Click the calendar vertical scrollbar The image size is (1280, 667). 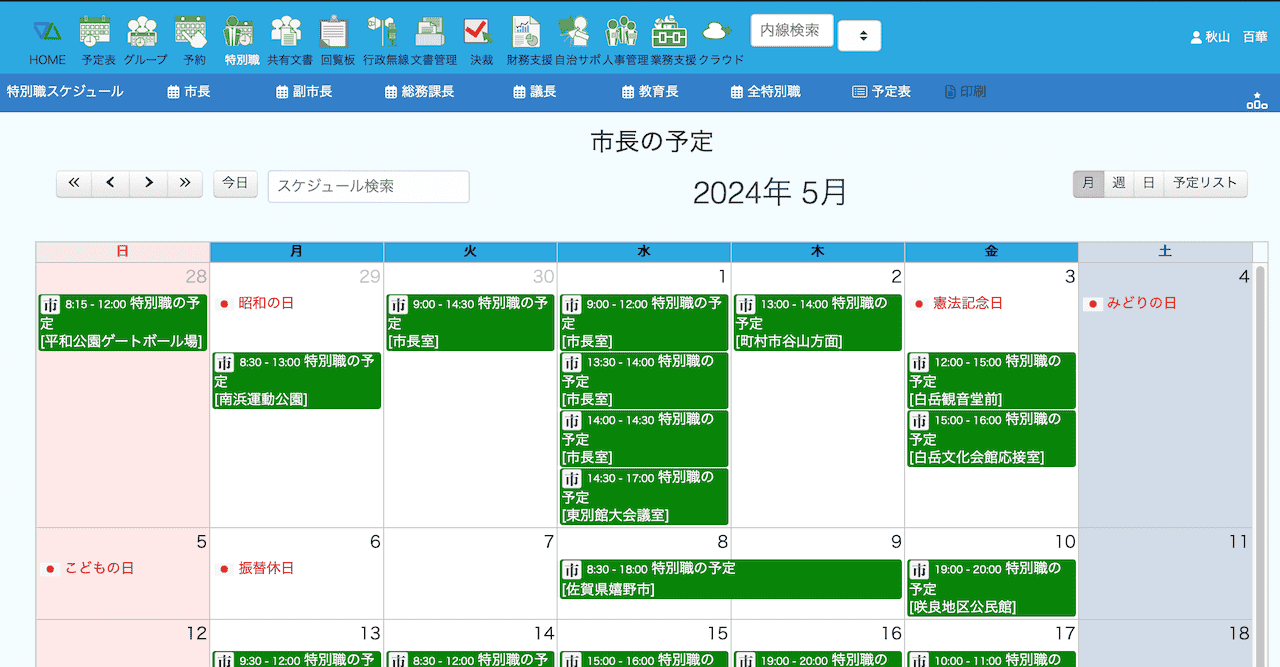click(x=1259, y=450)
